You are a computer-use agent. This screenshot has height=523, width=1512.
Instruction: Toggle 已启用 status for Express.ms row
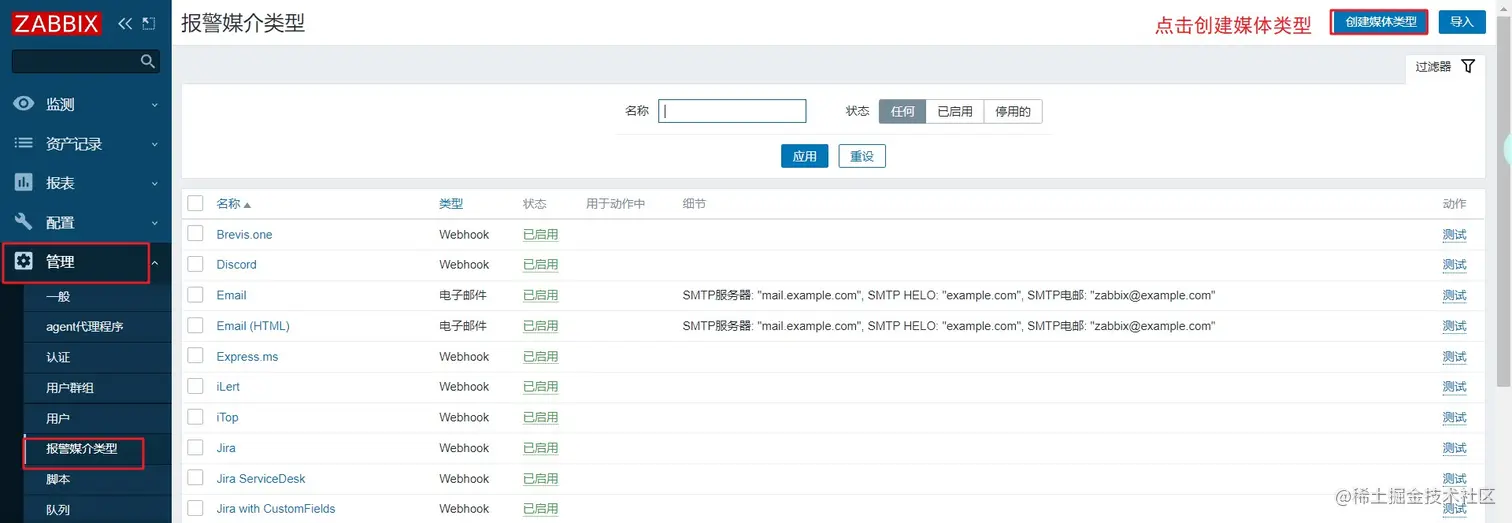(540, 356)
